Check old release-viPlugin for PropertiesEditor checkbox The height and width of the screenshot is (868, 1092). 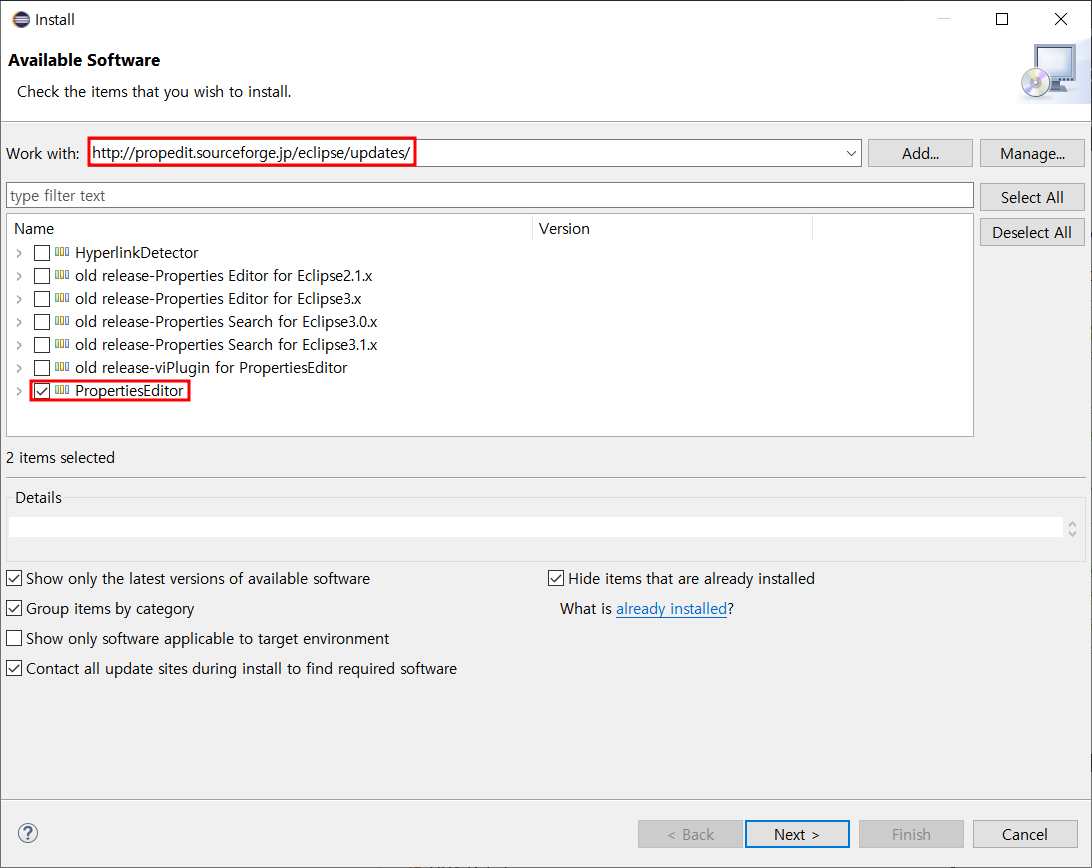tap(42, 368)
